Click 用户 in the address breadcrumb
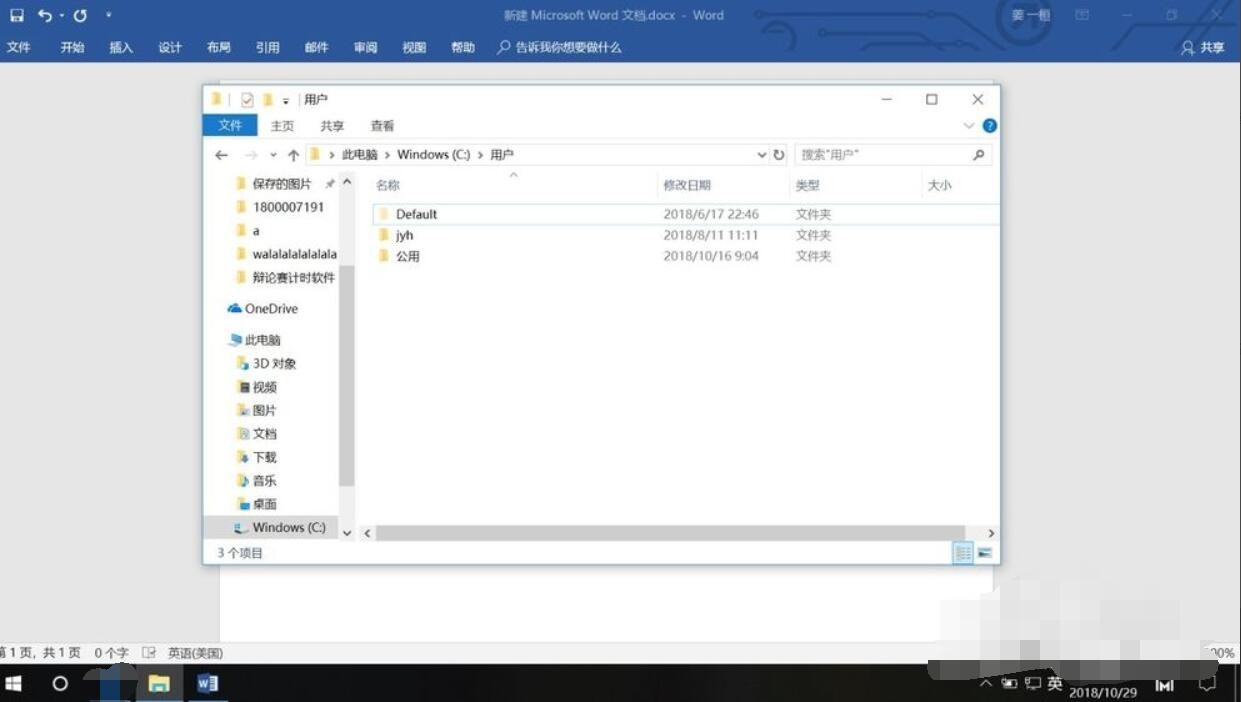This screenshot has width=1241, height=702. [501, 155]
